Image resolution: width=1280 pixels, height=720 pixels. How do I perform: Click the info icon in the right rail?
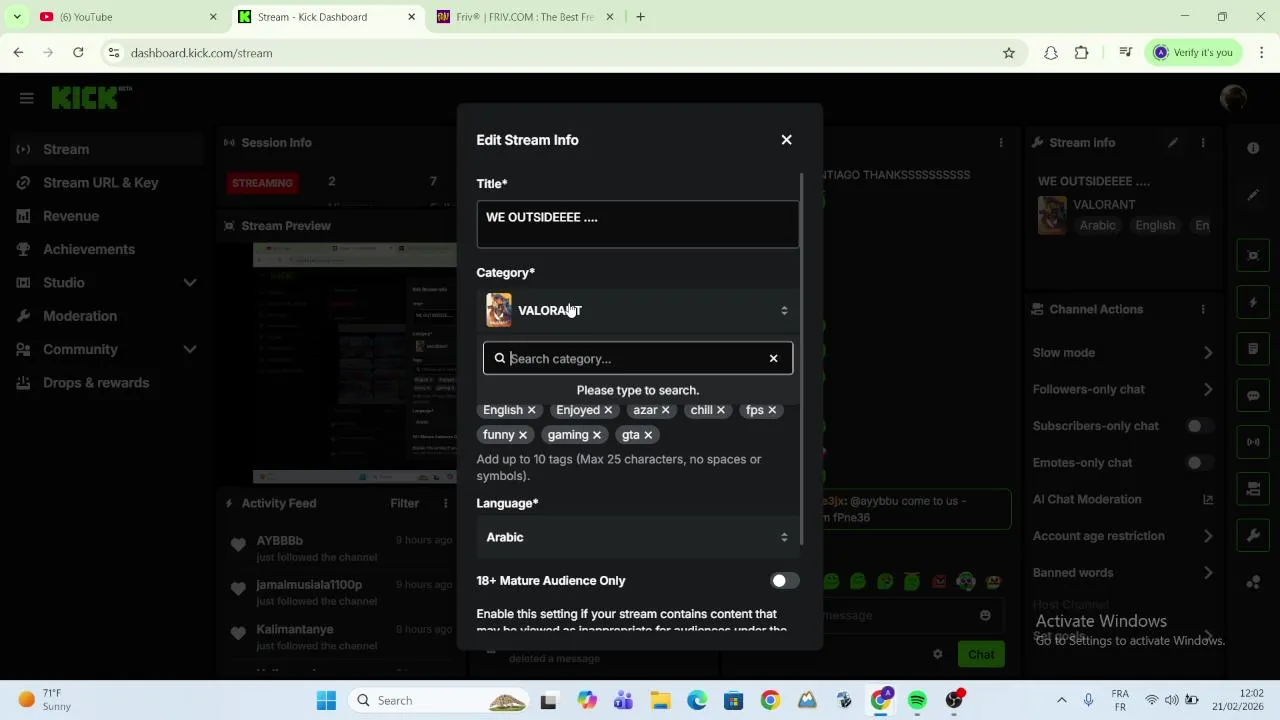coord(1253,148)
